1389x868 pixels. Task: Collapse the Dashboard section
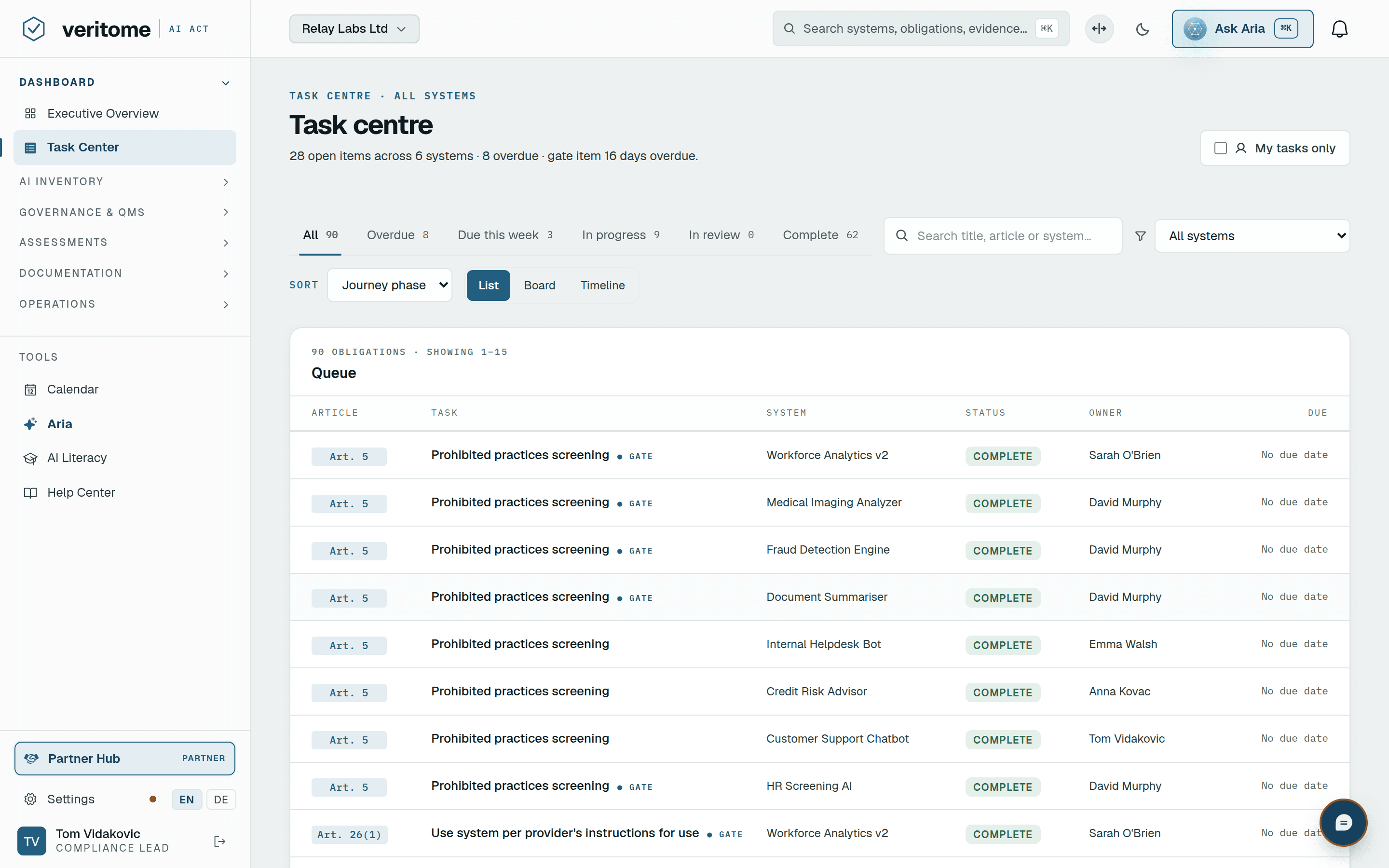(x=124, y=82)
